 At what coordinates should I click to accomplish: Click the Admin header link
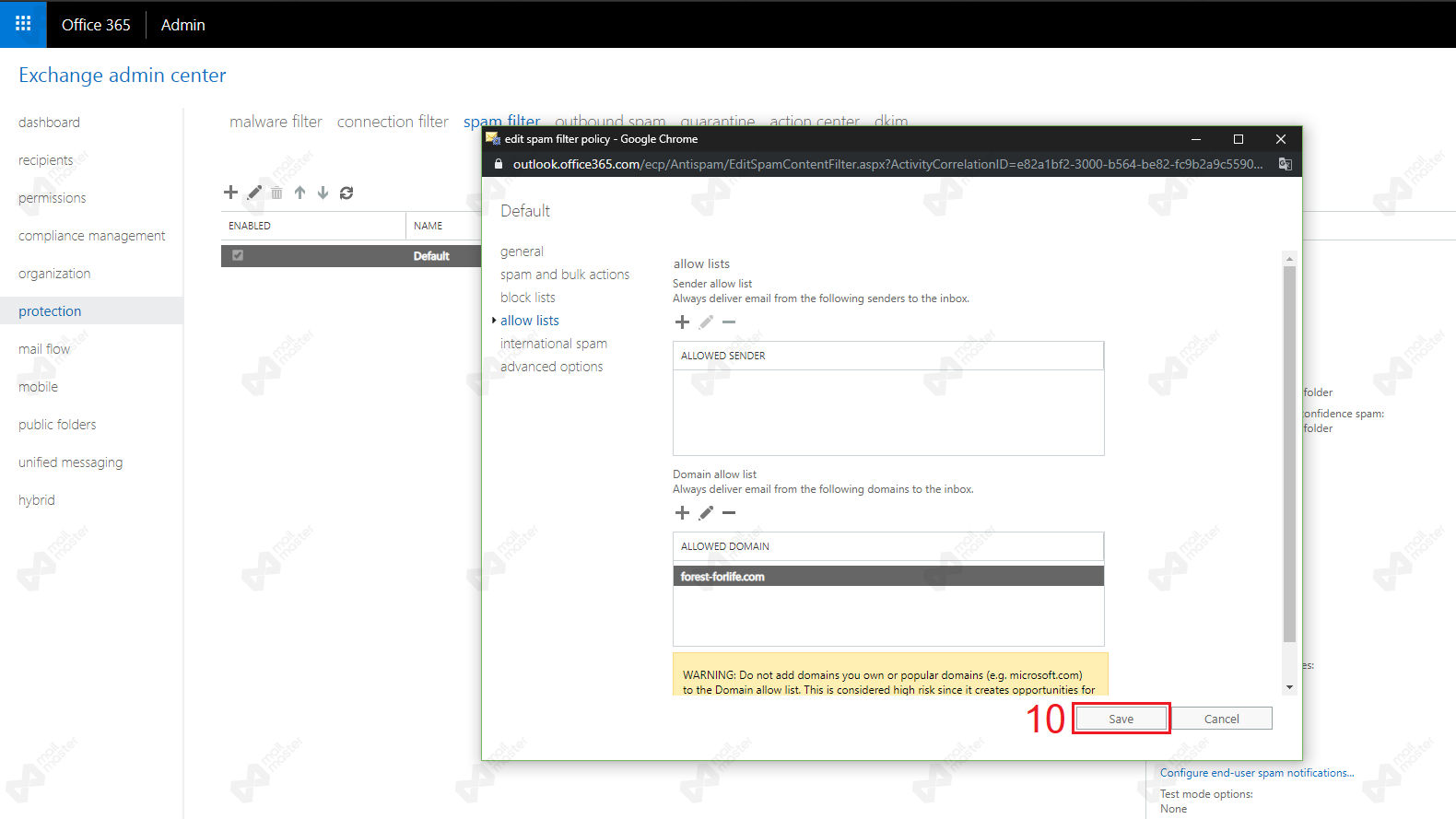183,25
